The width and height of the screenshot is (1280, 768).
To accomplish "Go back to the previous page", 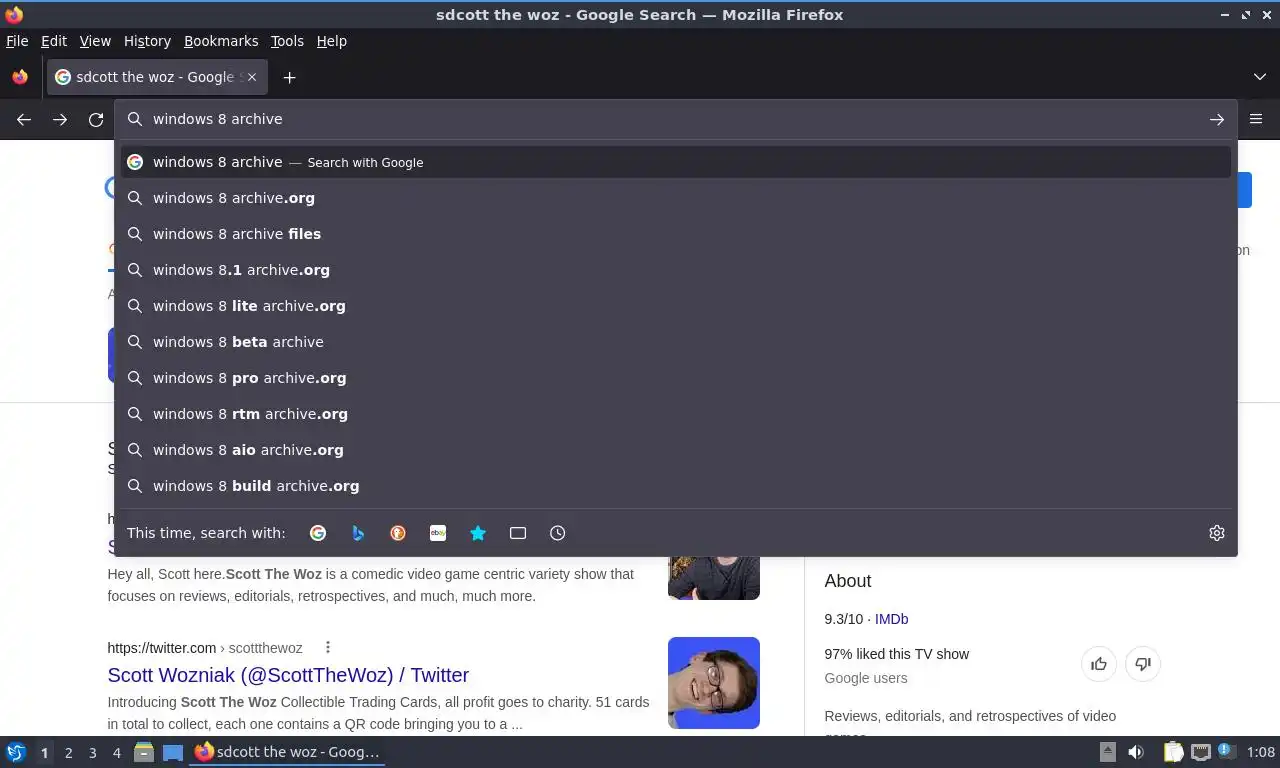I will pos(24,119).
